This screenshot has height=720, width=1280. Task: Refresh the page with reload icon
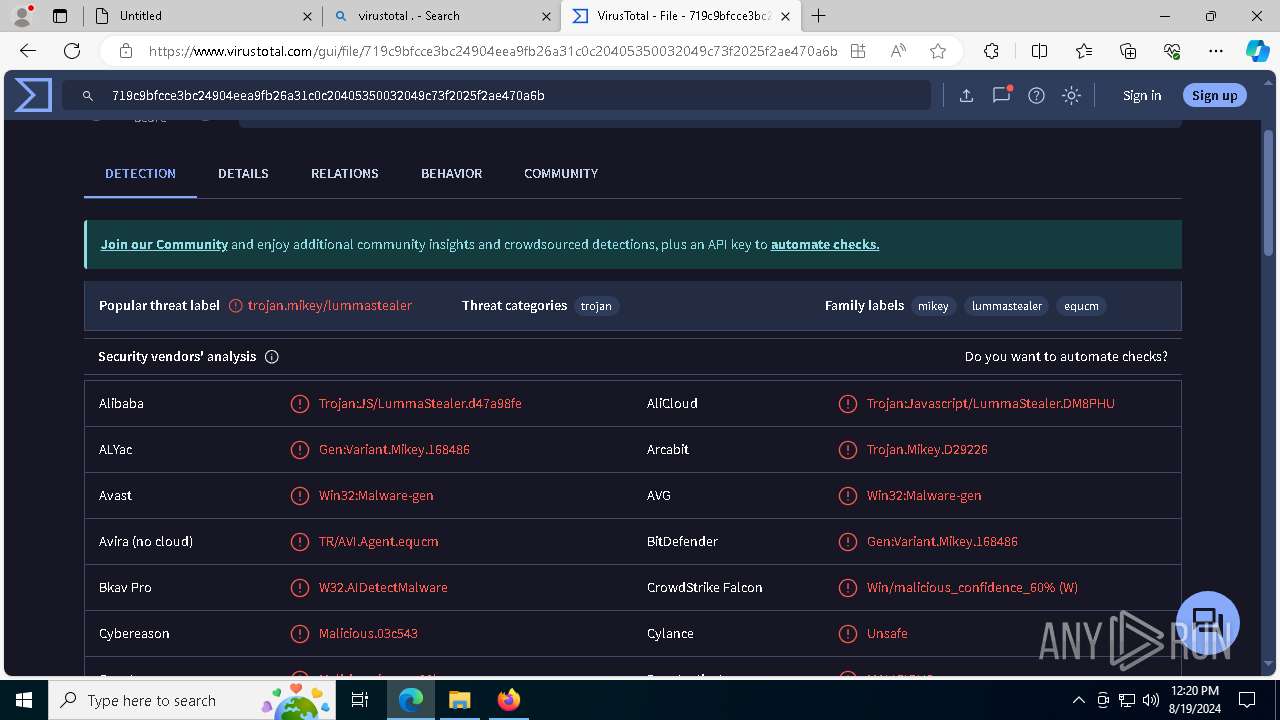coord(72,51)
